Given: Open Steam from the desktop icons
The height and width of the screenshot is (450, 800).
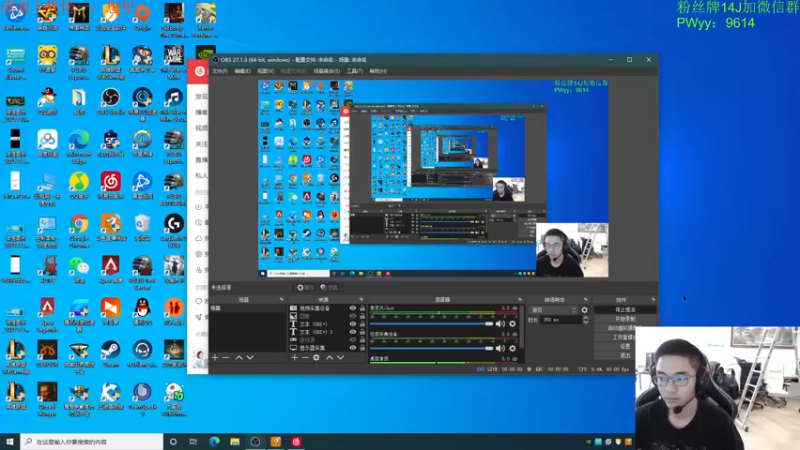Looking at the screenshot, I should (110, 349).
